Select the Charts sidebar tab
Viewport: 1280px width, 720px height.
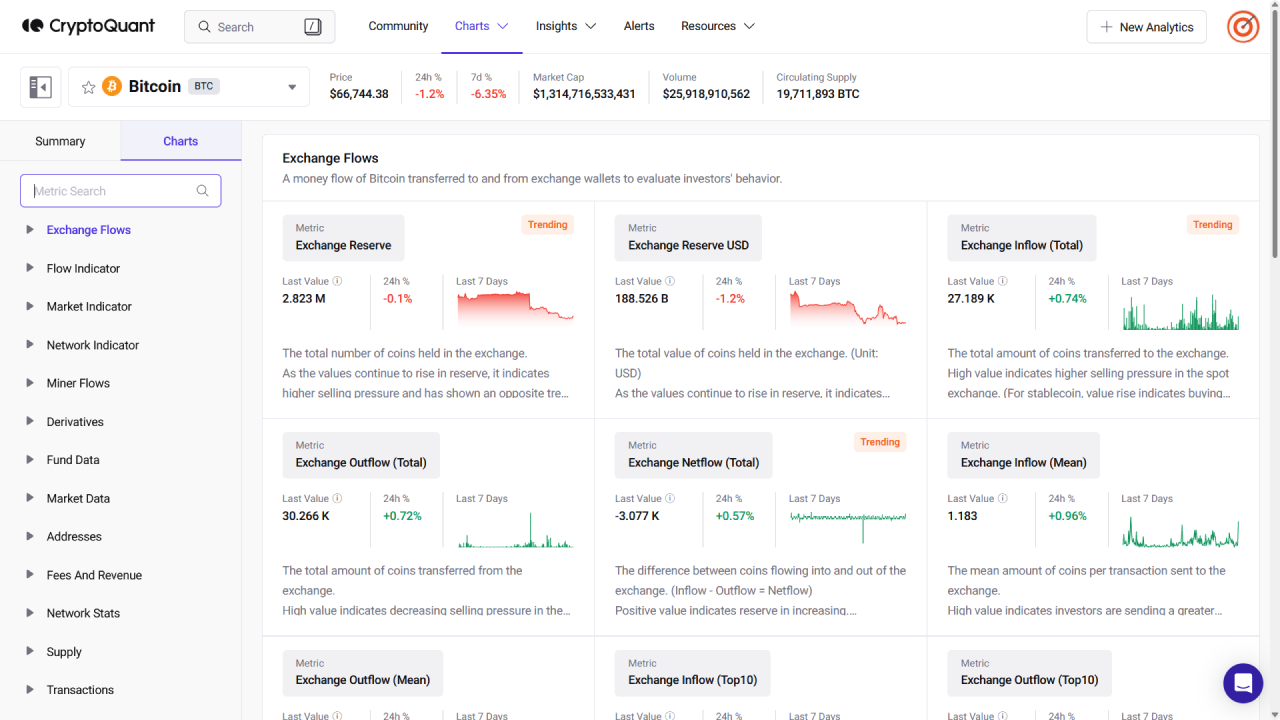(181, 141)
